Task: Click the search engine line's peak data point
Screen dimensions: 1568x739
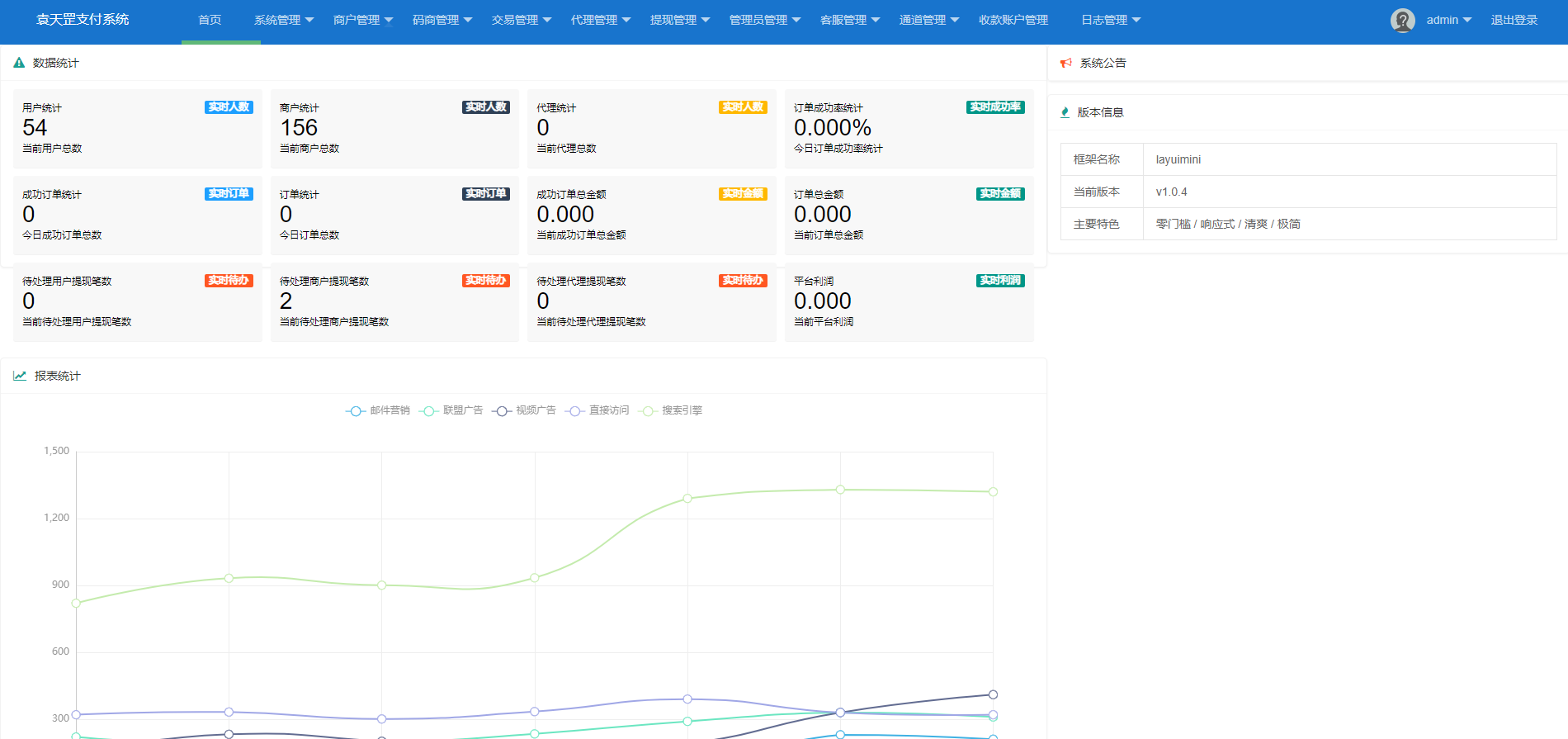Action: (840, 490)
